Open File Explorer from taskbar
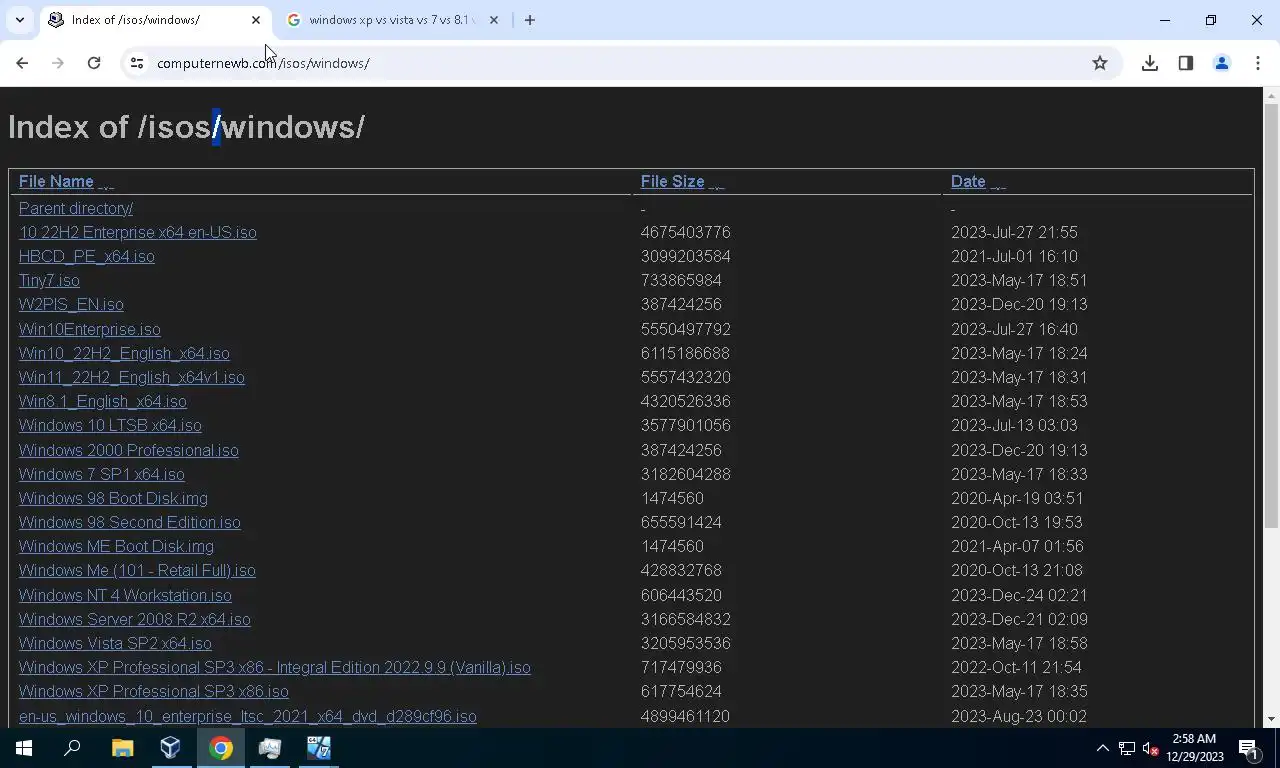The width and height of the screenshot is (1280, 768). click(122, 748)
